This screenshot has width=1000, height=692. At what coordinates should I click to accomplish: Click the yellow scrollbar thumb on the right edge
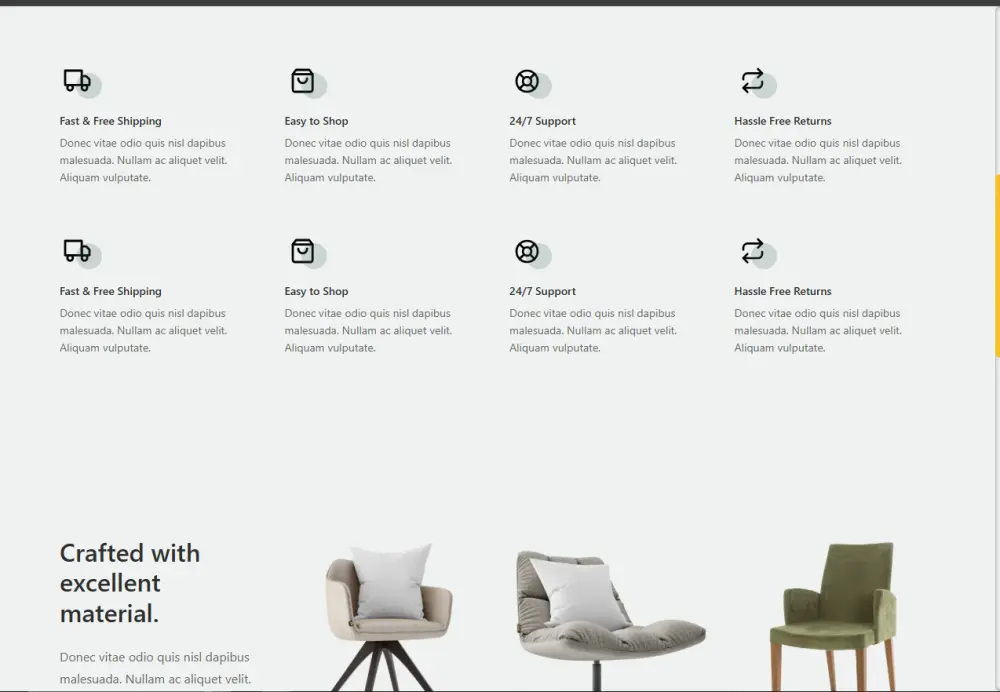click(997, 265)
